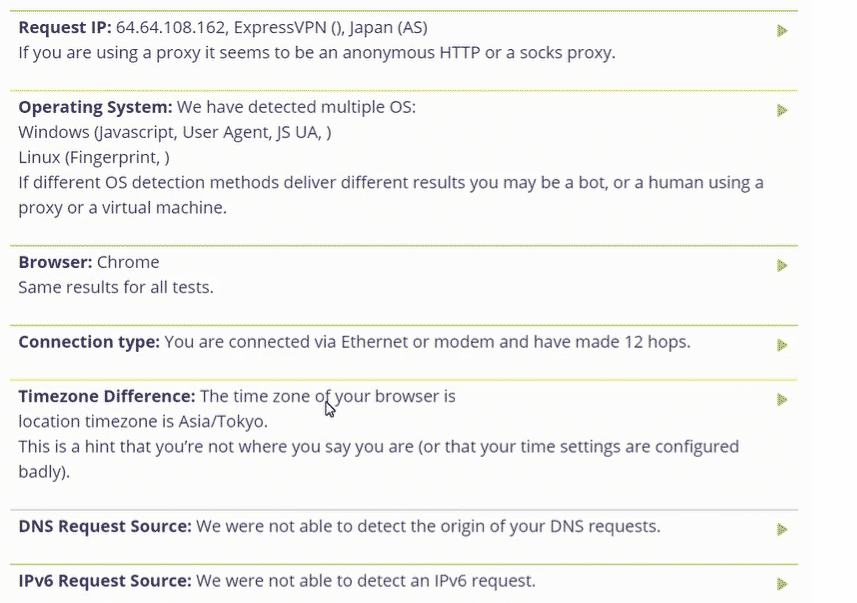Click the DNS Request Source heading

click(105, 526)
